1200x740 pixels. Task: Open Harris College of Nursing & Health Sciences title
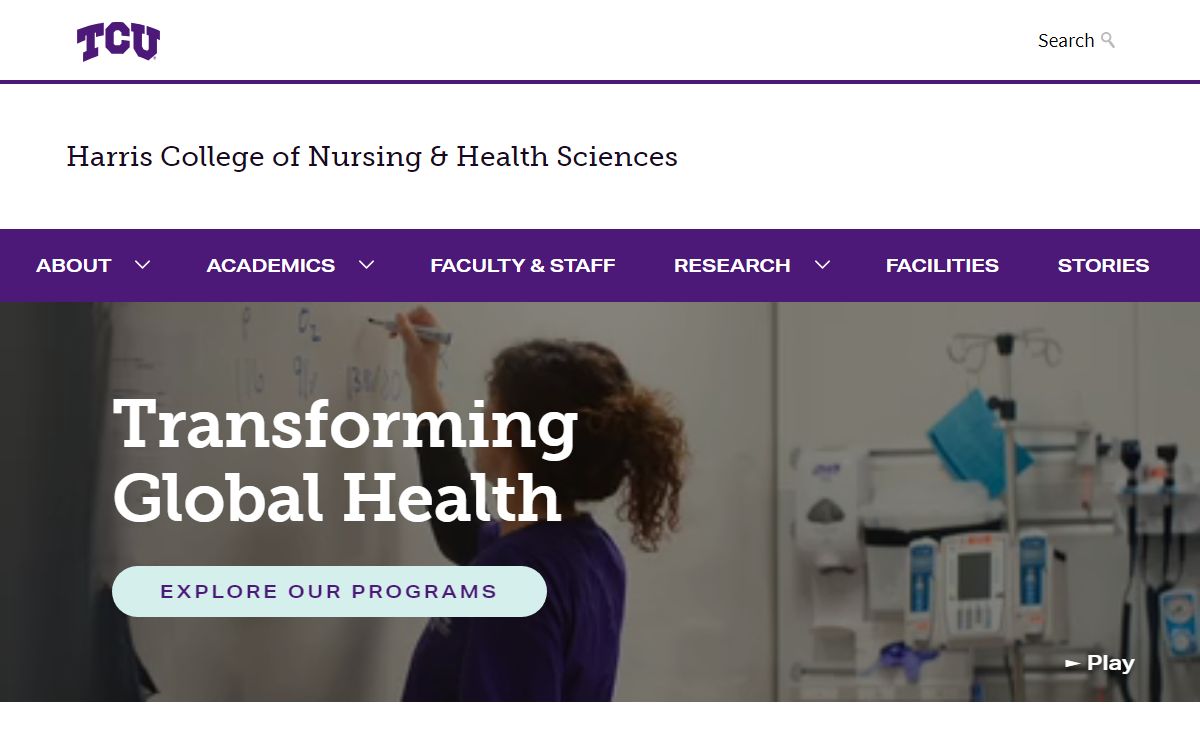pos(372,157)
